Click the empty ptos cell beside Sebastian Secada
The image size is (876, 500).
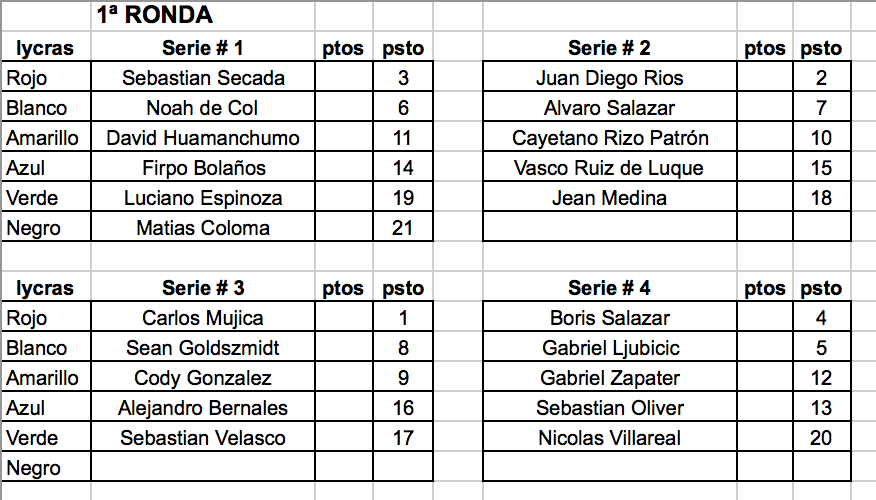pyautogui.click(x=344, y=77)
